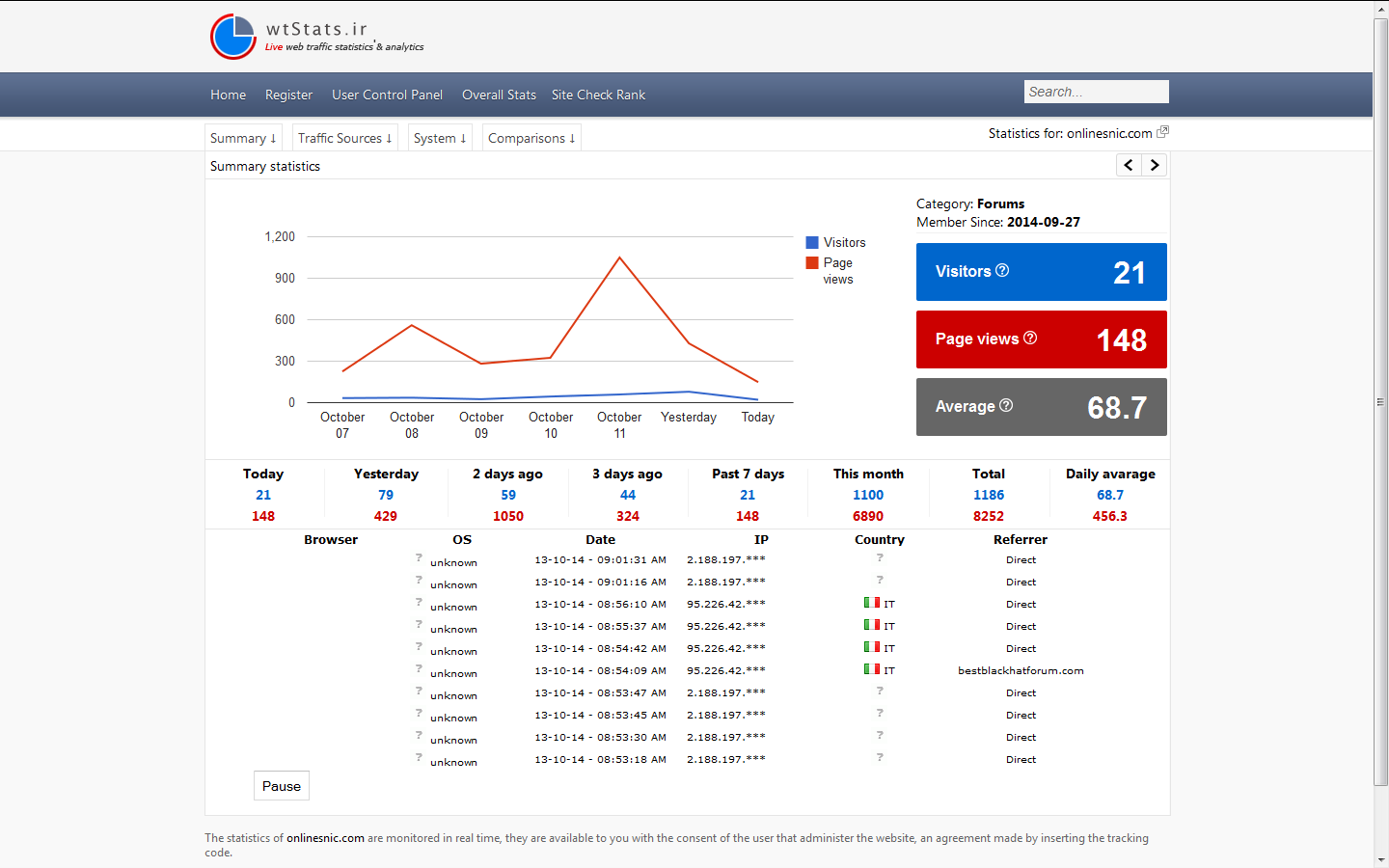Image resolution: width=1389 pixels, height=868 pixels.
Task: Click the Page views help icon
Action: click(x=1030, y=338)
